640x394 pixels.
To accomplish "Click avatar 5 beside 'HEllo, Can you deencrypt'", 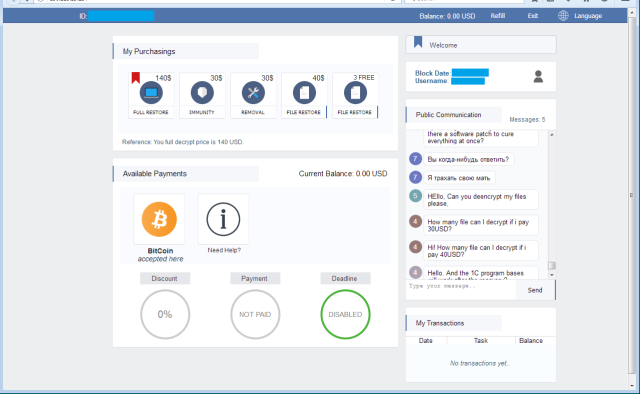I will tap(416, 196).
